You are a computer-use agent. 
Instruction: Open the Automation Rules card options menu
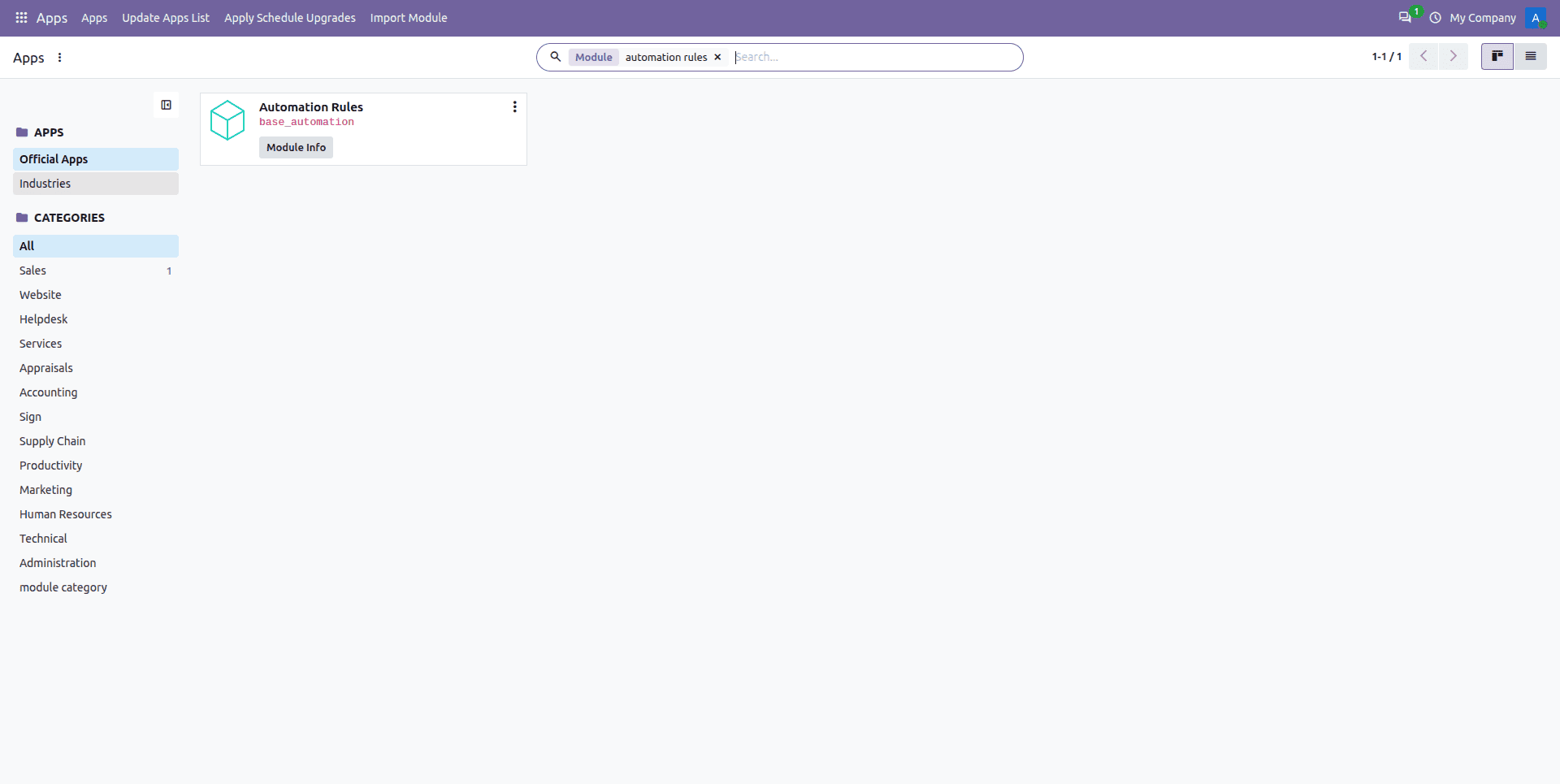(514, 106)
